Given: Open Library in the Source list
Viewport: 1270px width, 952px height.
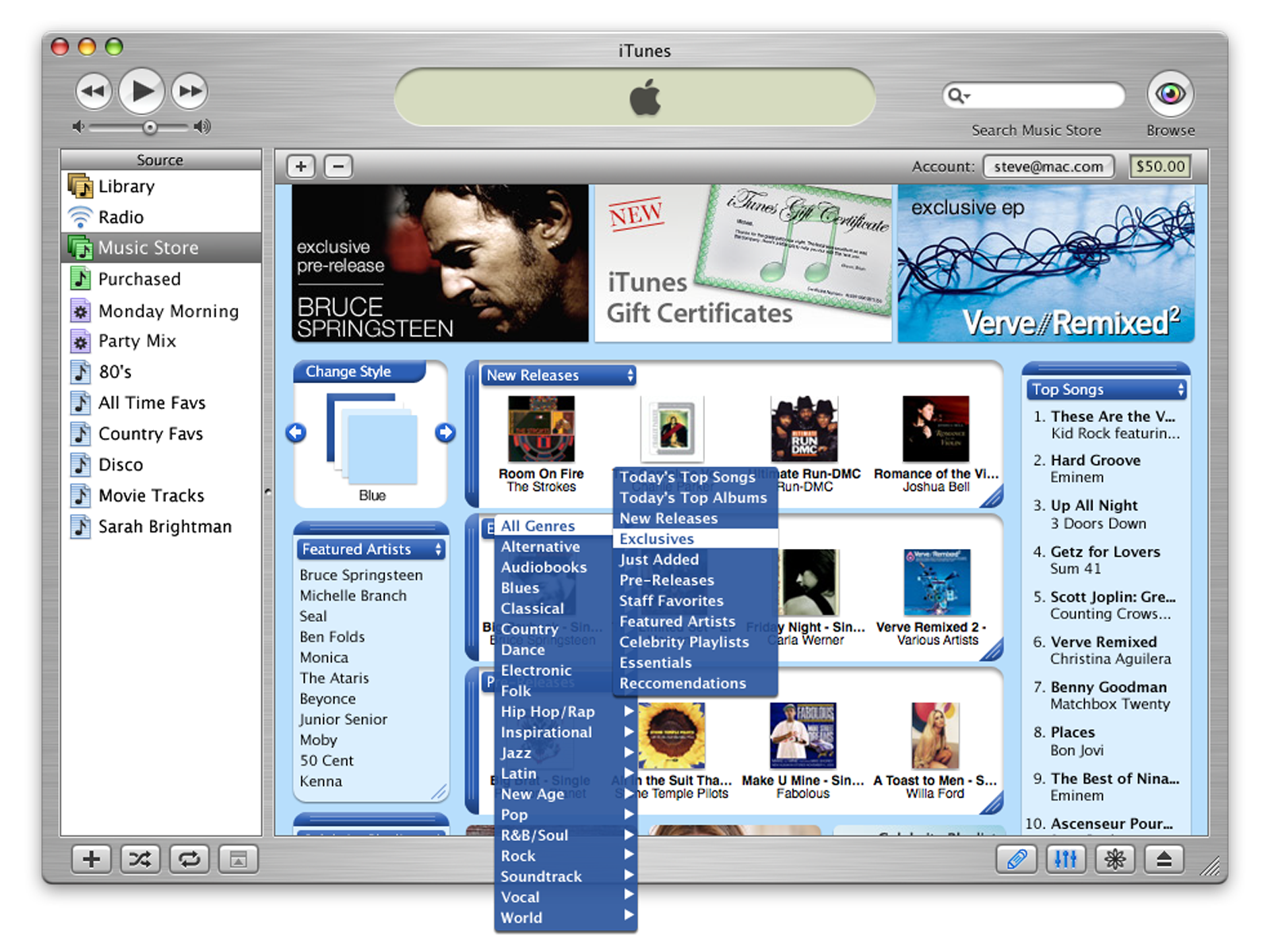Looking at the screenshot, I should click(x=162, y=186).
